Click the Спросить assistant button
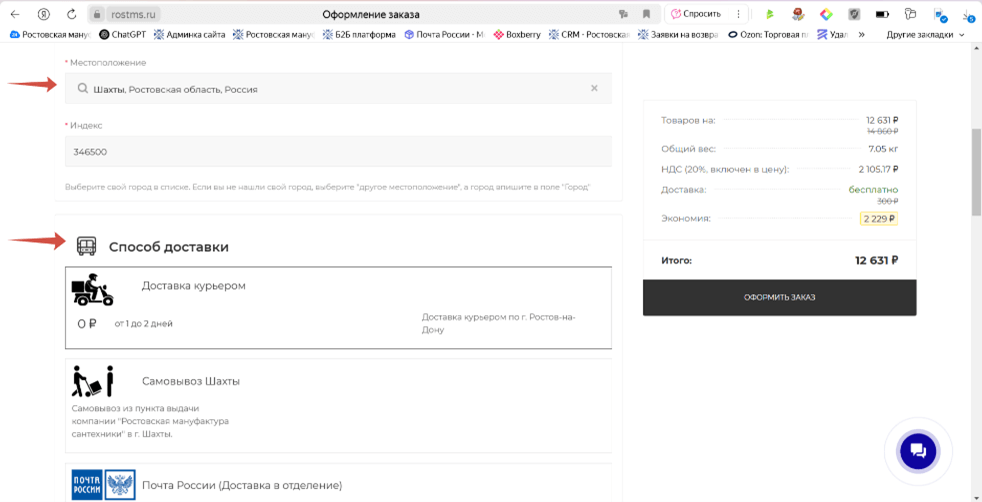Viewport: 982px width, 502px height. click(x=696, y=14)
